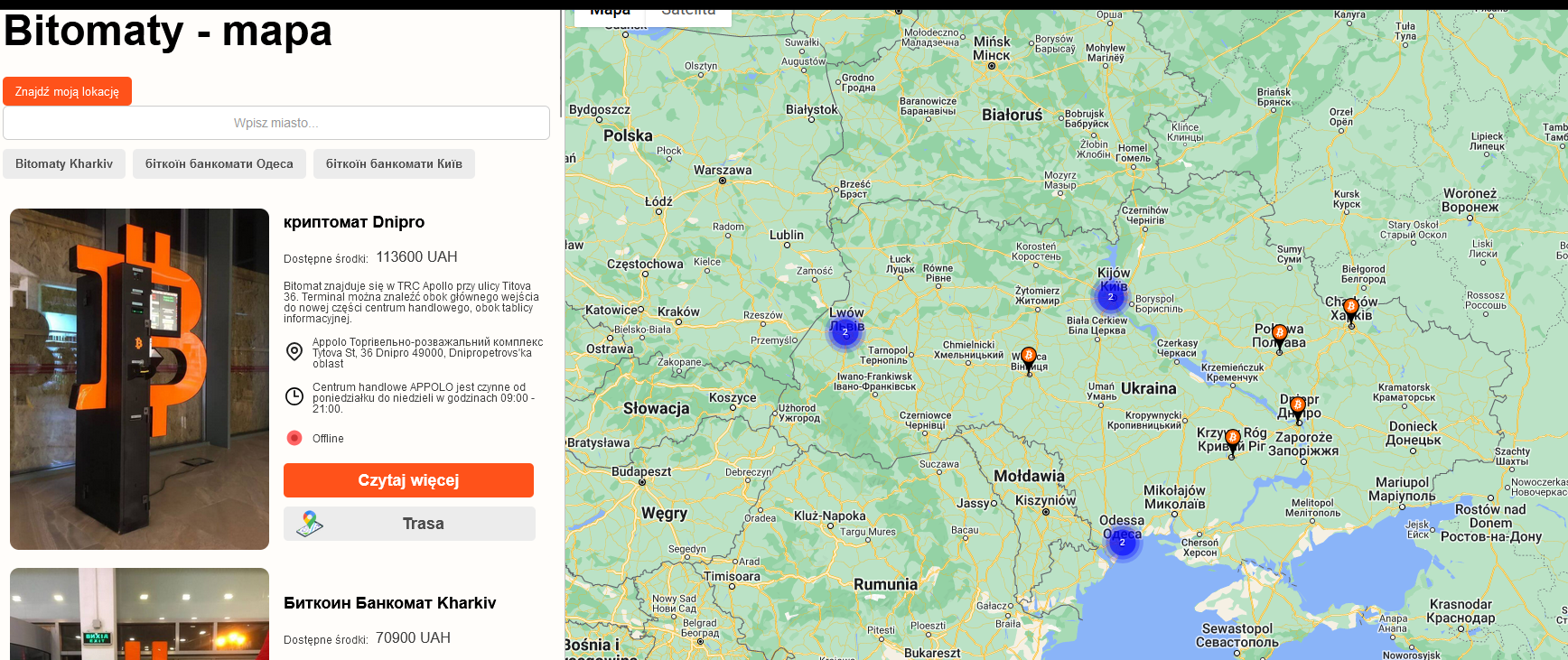This screenshot has height=660, width=1568.
Task: Click the bitcoin marker at Vinnytsia
Action: point(1029,360)
